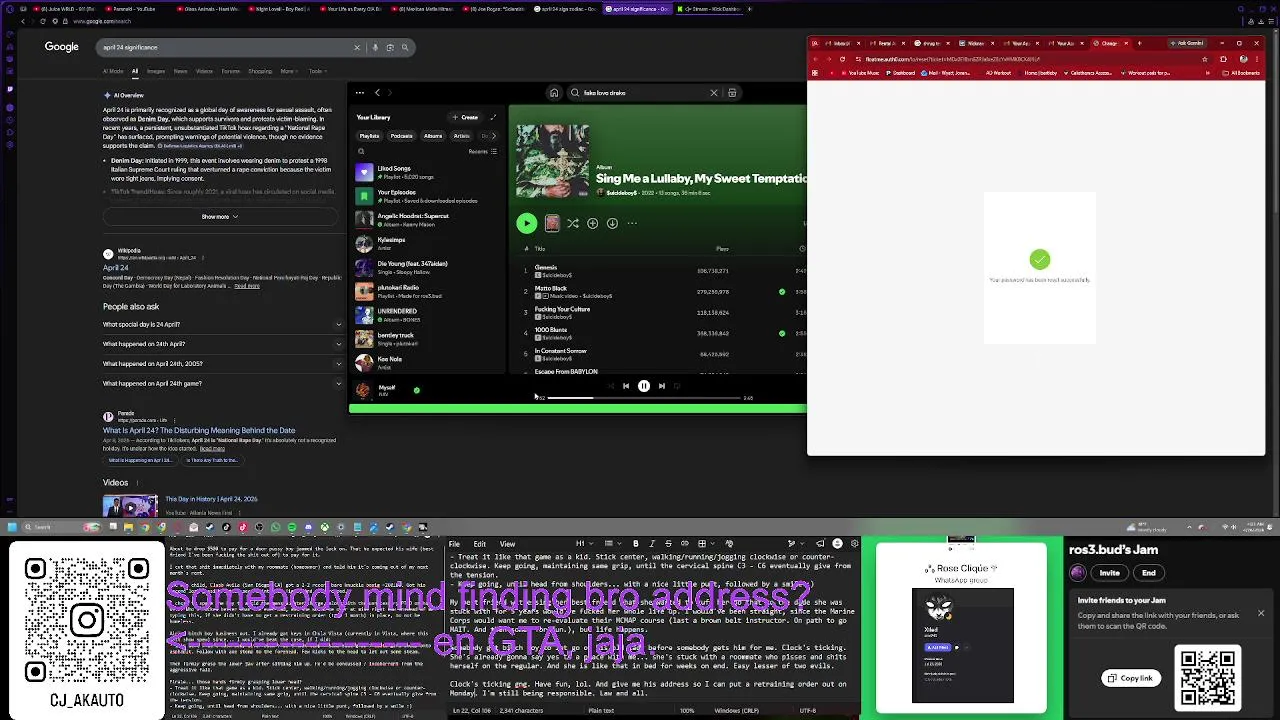Seek within the Spotify playback progress bar
This screenshot has height=720, width=1280.
coord(644,398)
